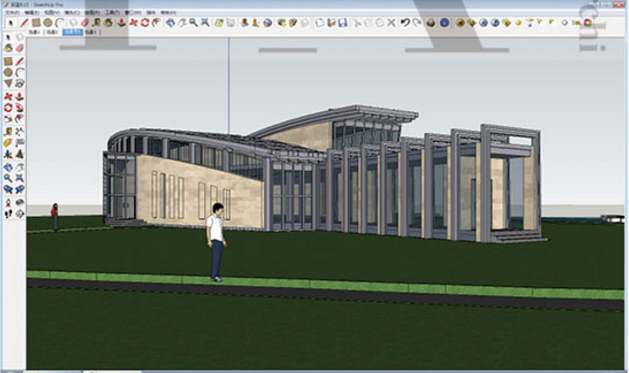This screenshot has height=373, width=629.
Task: Activate the Push/Pull tool in top toolbar
Action: point(121,22)
